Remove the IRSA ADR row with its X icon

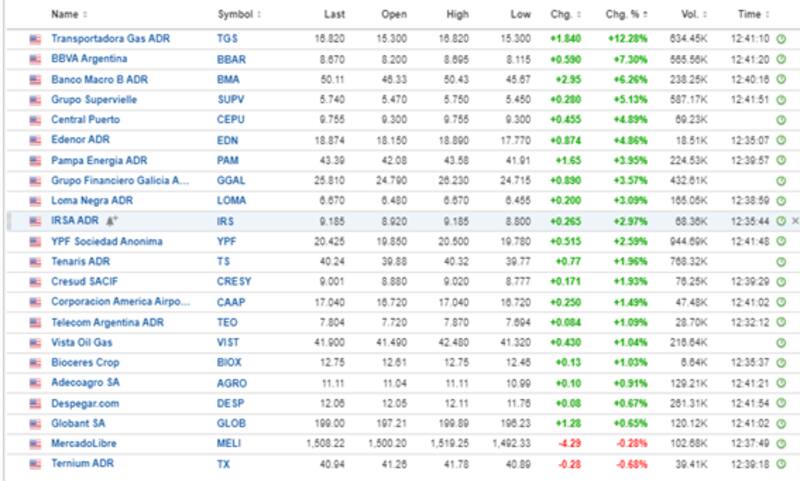coord(796,220)
